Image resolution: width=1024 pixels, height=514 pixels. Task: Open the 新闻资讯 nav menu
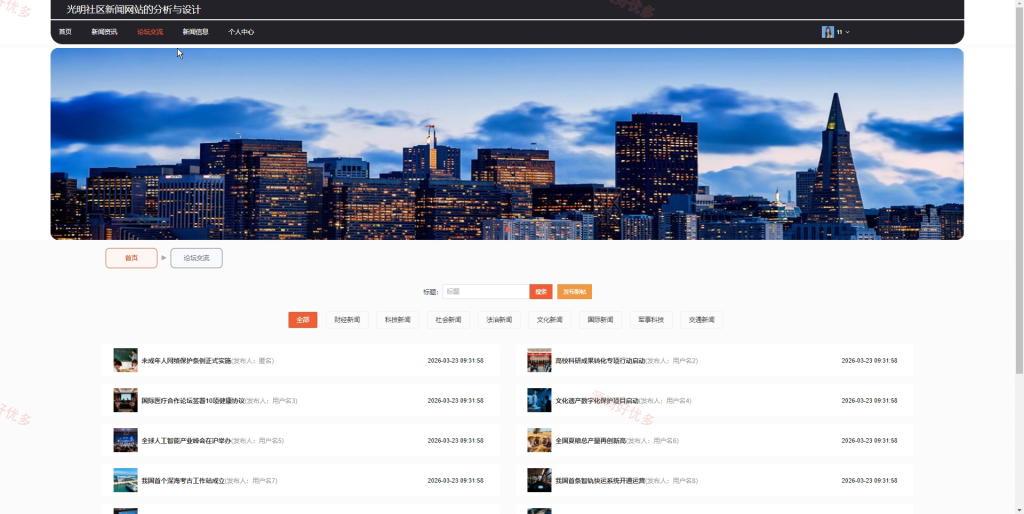(104, 32)
